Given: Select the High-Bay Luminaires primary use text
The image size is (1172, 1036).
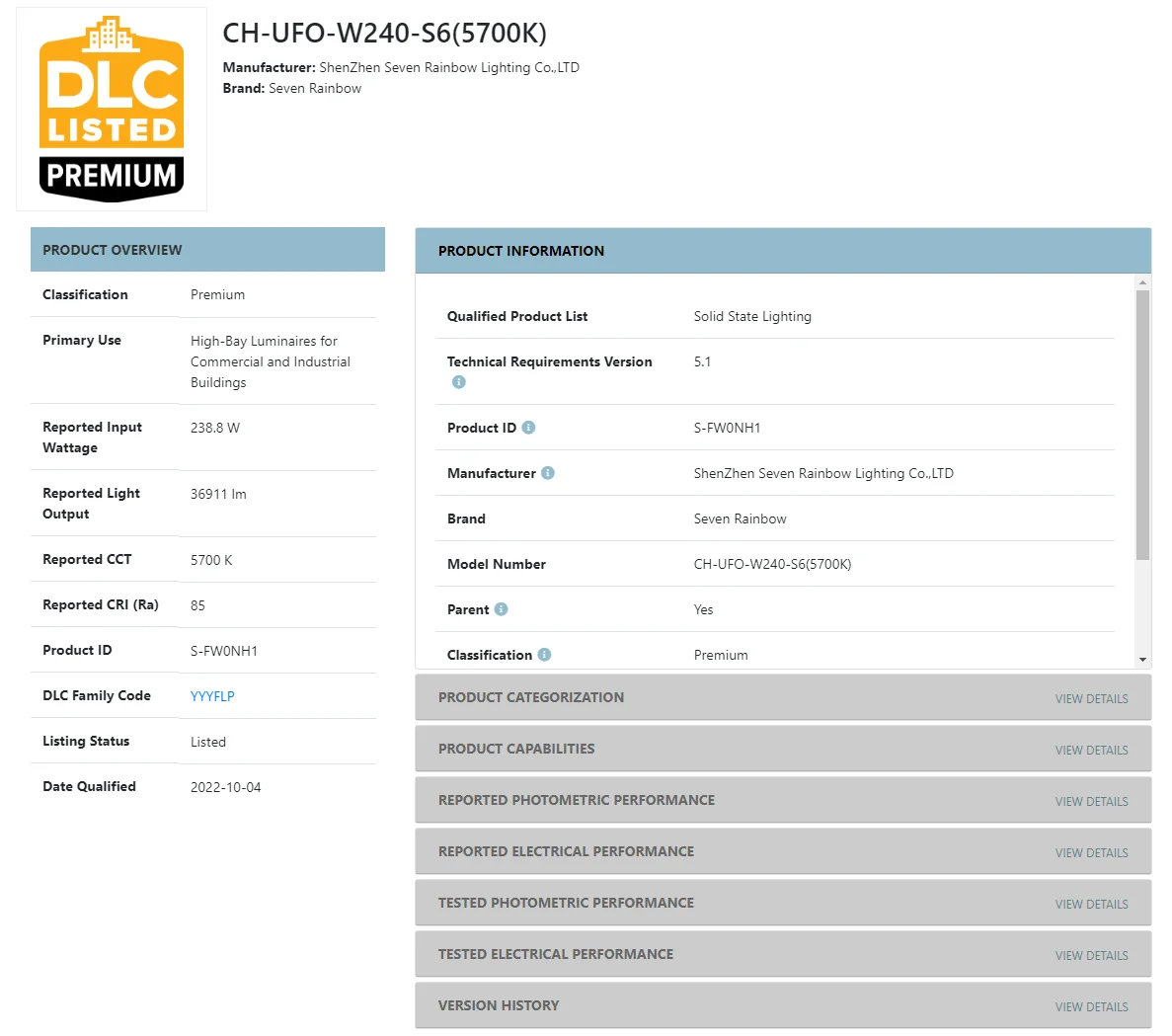Looking at the screenshot, I should tap(271, 361).
